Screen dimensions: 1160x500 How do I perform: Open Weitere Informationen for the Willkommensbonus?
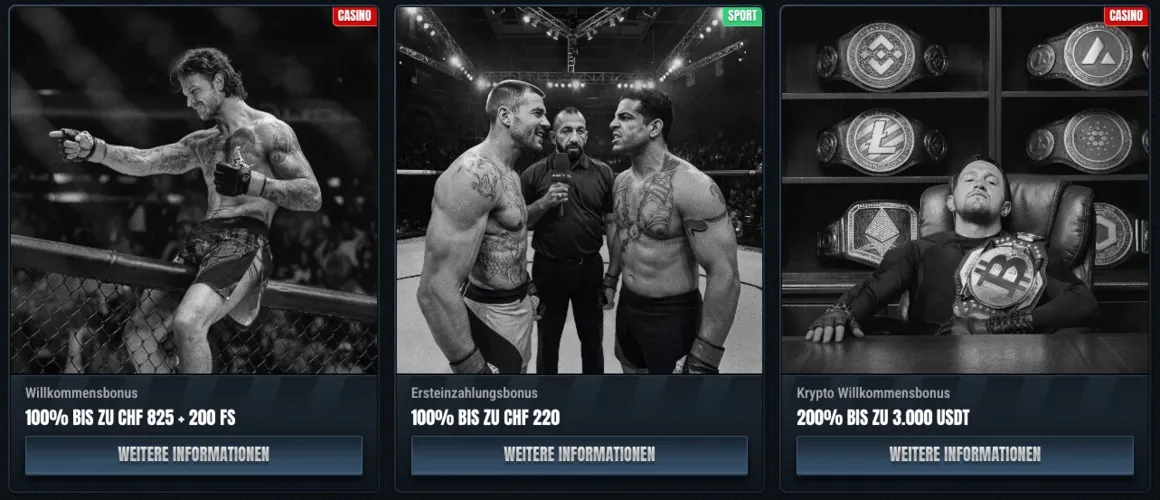194,455
